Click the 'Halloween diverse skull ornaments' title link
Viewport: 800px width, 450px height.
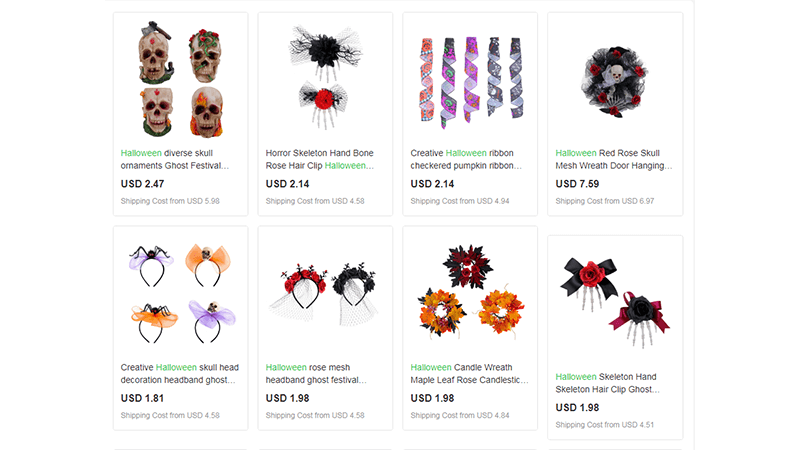tap(175, 159)
